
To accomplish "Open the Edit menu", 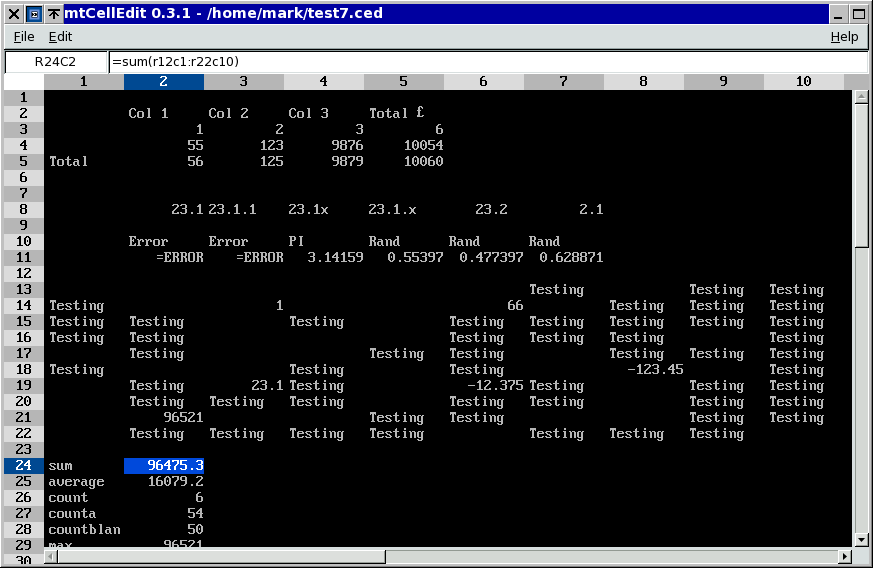I will [61, 37].
